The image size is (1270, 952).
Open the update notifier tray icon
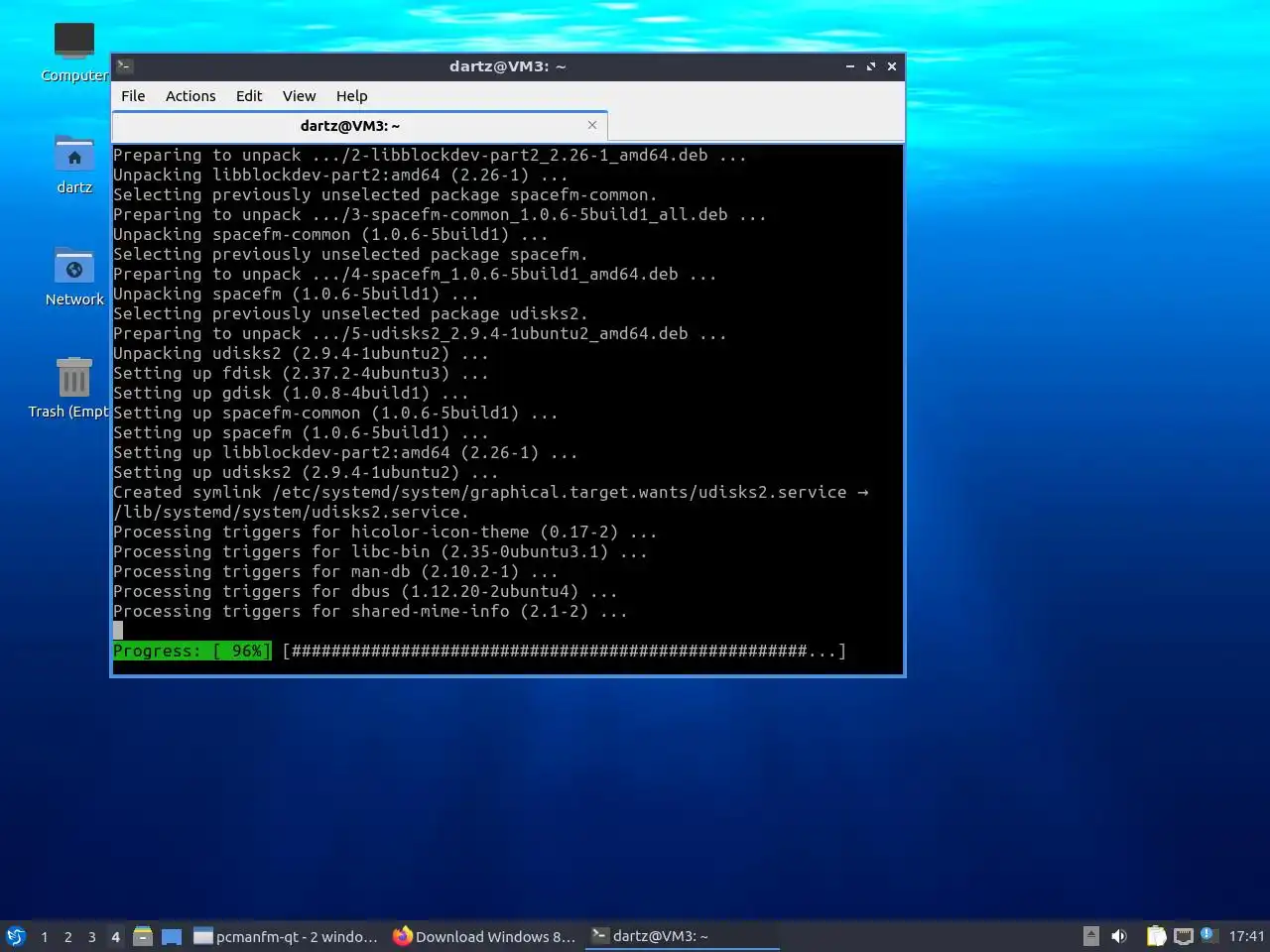tap(1207, 934)
